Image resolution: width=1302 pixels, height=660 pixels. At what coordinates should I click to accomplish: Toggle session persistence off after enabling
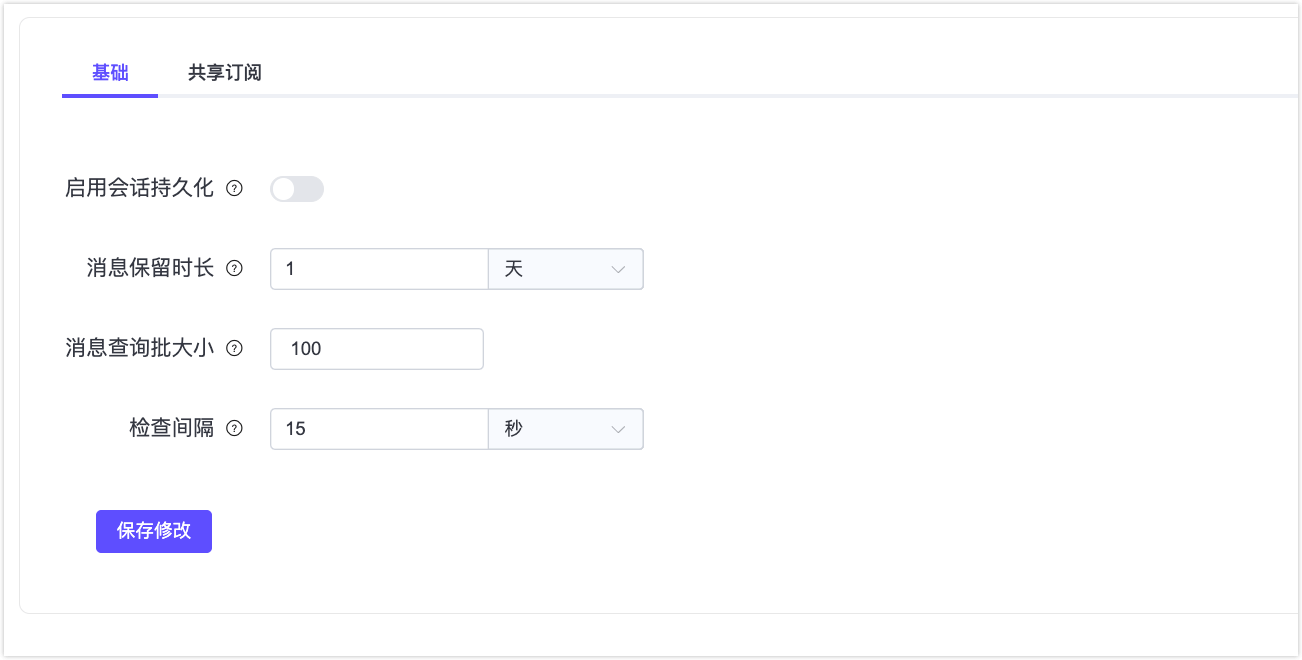click(297, 189)
